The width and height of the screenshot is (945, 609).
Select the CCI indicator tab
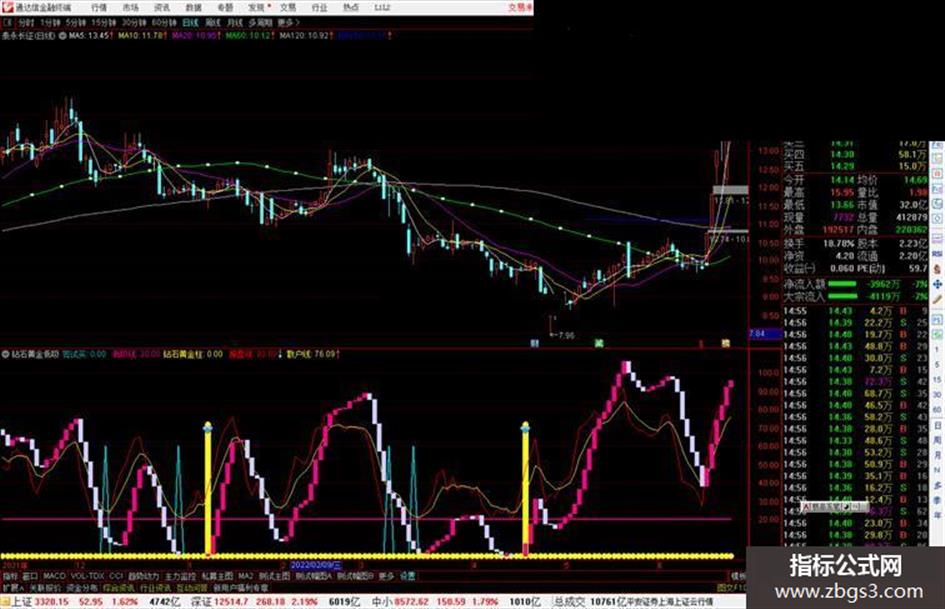116,576
